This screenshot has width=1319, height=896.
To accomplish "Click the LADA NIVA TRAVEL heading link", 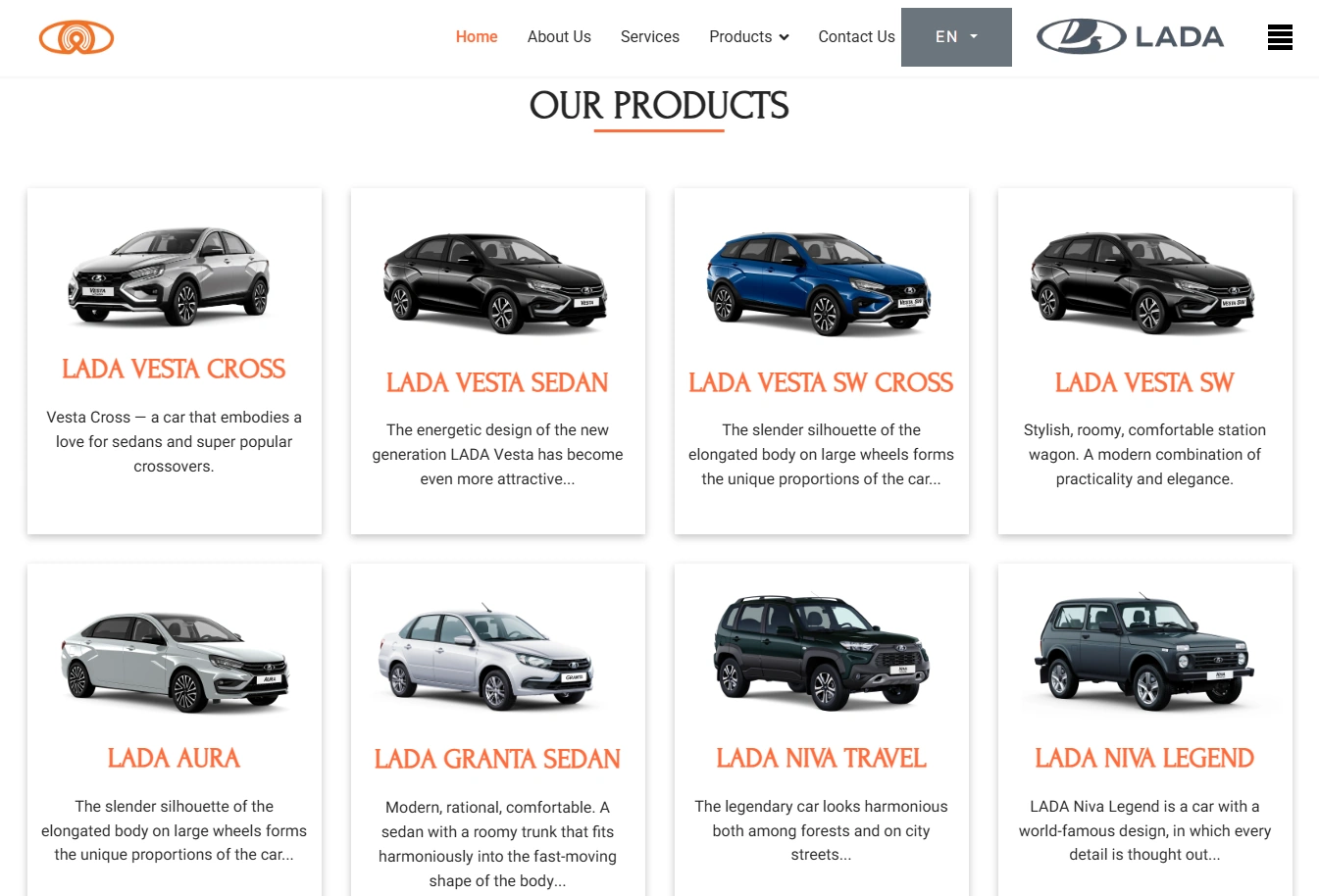I will click(x=821, y=758).
